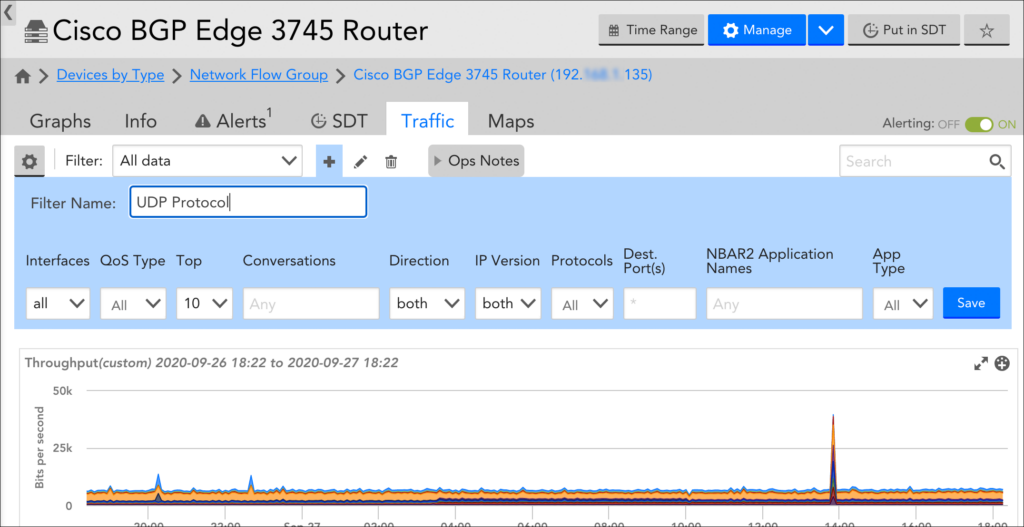1024x527 pixels.
Task: Toggle the Alerting switch
Action: [x=980, y=124]
